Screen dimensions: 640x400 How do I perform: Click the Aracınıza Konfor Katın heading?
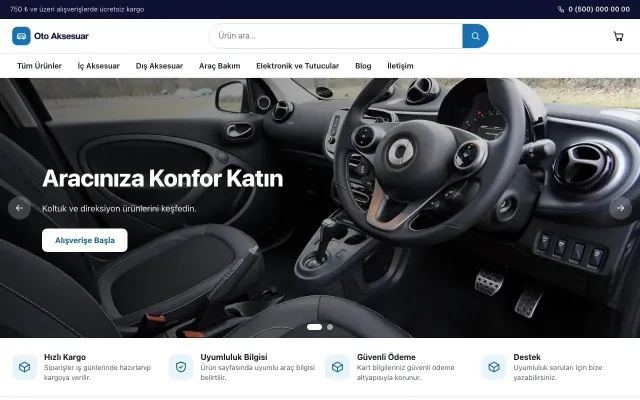coord(162,178)
